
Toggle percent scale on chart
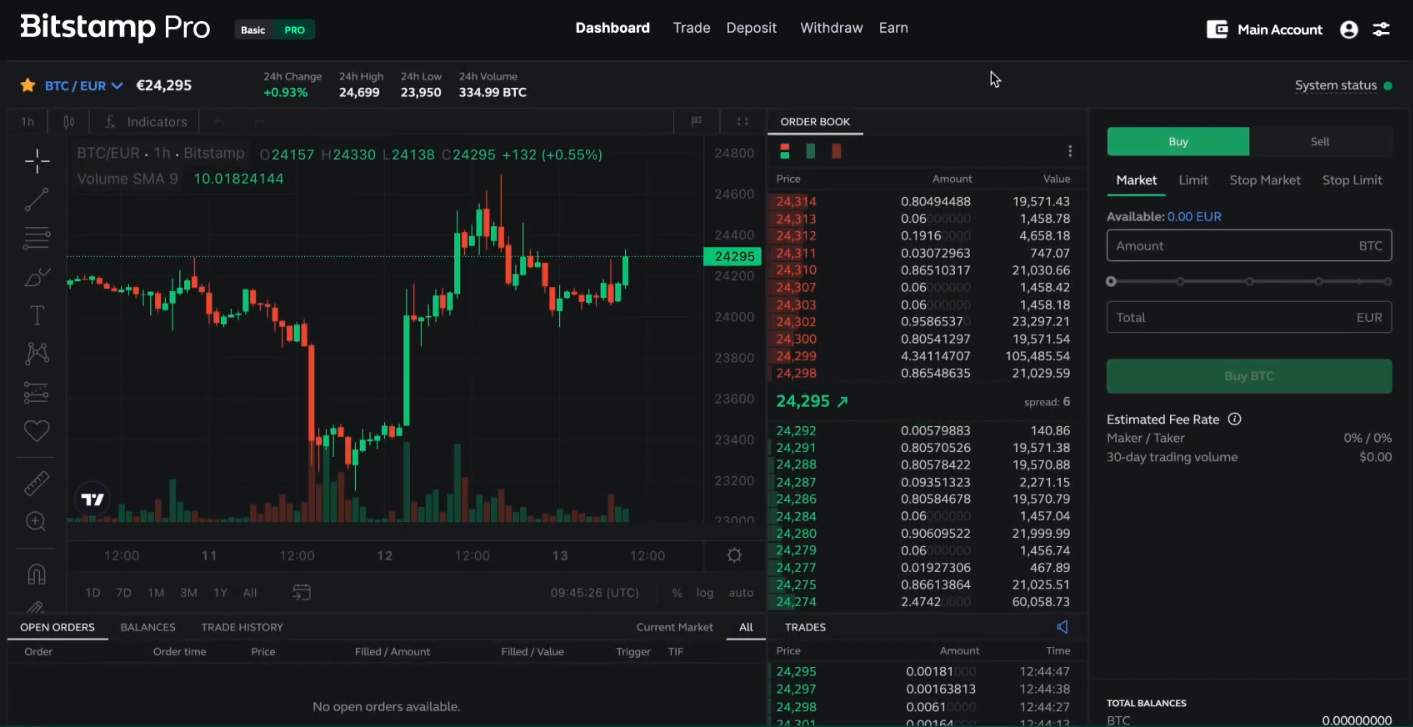tap(677, 593)
